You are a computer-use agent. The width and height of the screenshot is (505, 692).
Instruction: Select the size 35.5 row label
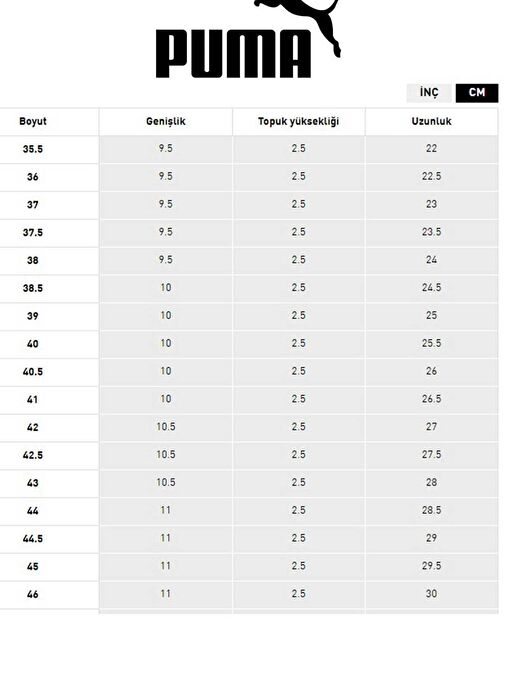click(33, 149)
